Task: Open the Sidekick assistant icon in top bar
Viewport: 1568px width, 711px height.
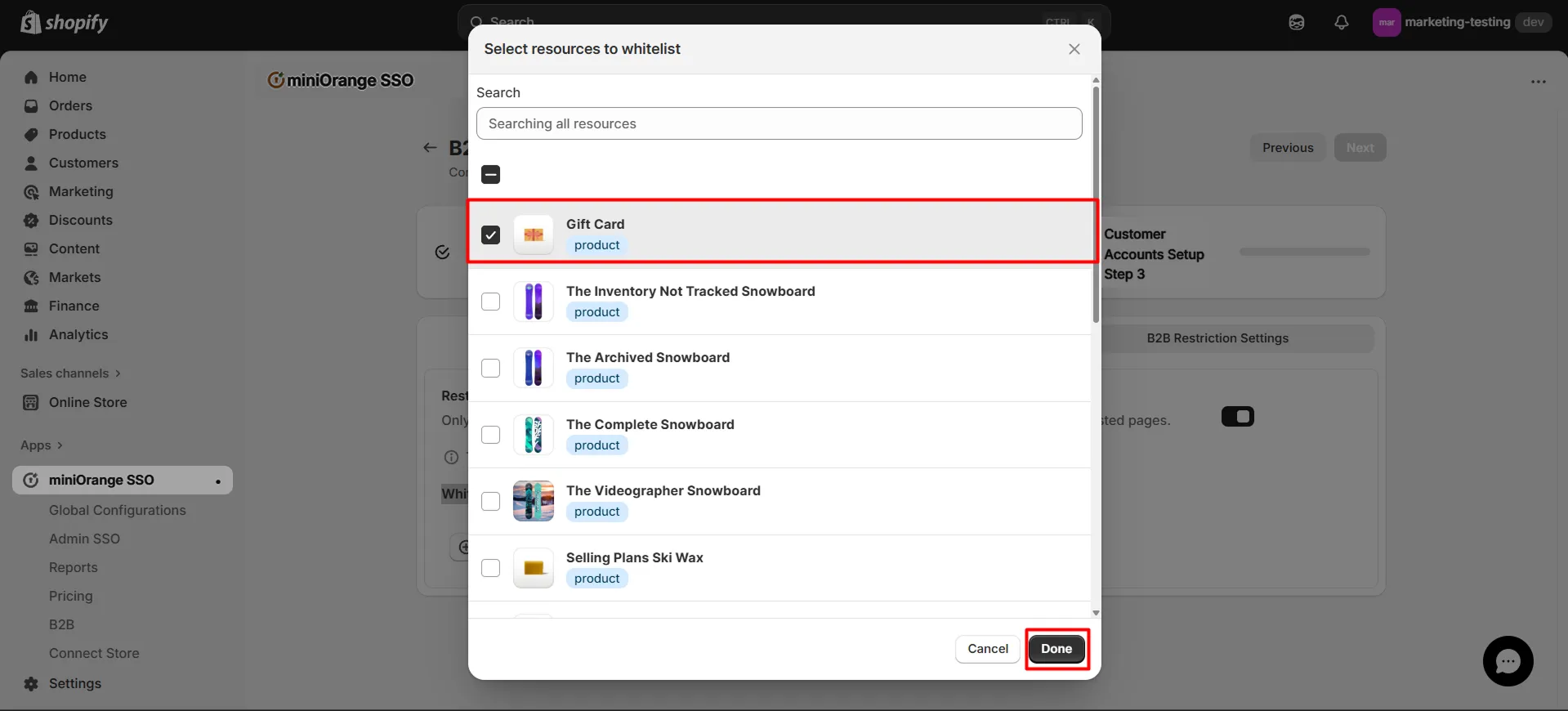Action: [1297, 22]
